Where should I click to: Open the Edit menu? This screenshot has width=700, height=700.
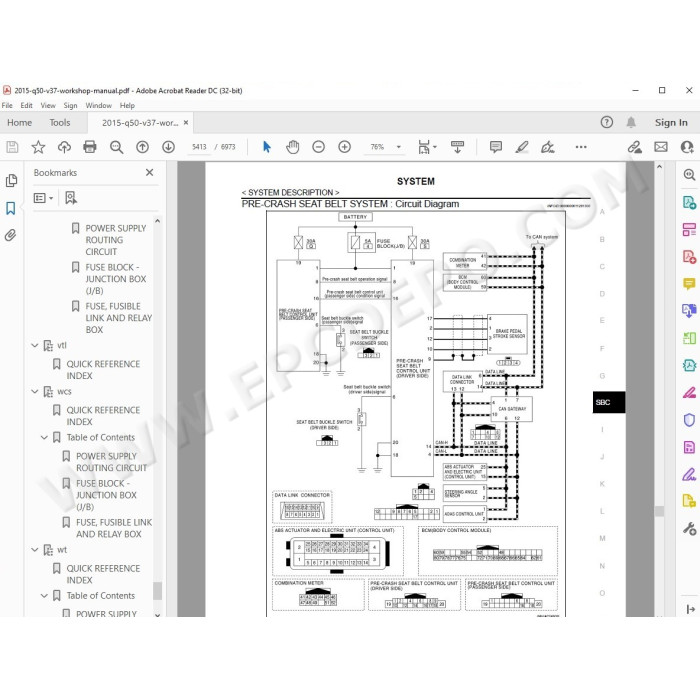pyautogui.click(x=26, y=105)
